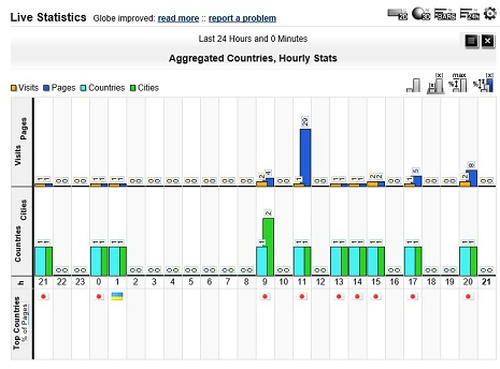Image resolution: width=500 pixels, height=369 pixels.
Task: Click hour label '5' on the axis
Action: pyautogui.click(x=191, y=282)
